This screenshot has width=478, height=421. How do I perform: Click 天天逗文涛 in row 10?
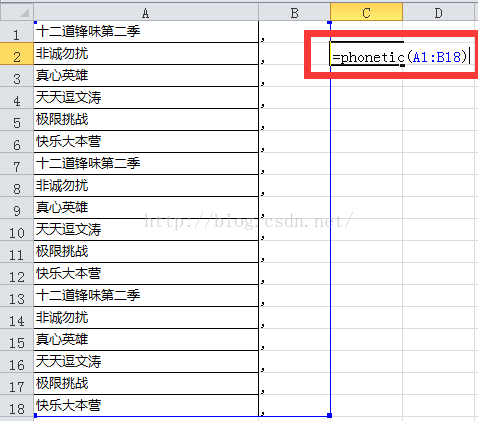68,229
